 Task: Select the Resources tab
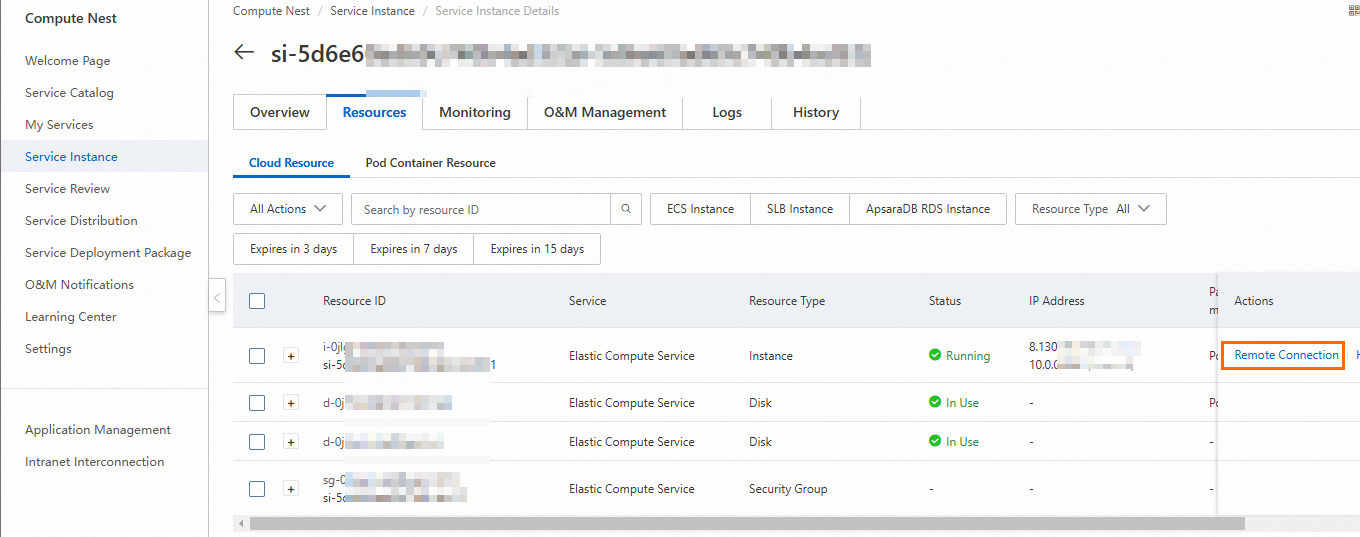(x=375, y=112)
